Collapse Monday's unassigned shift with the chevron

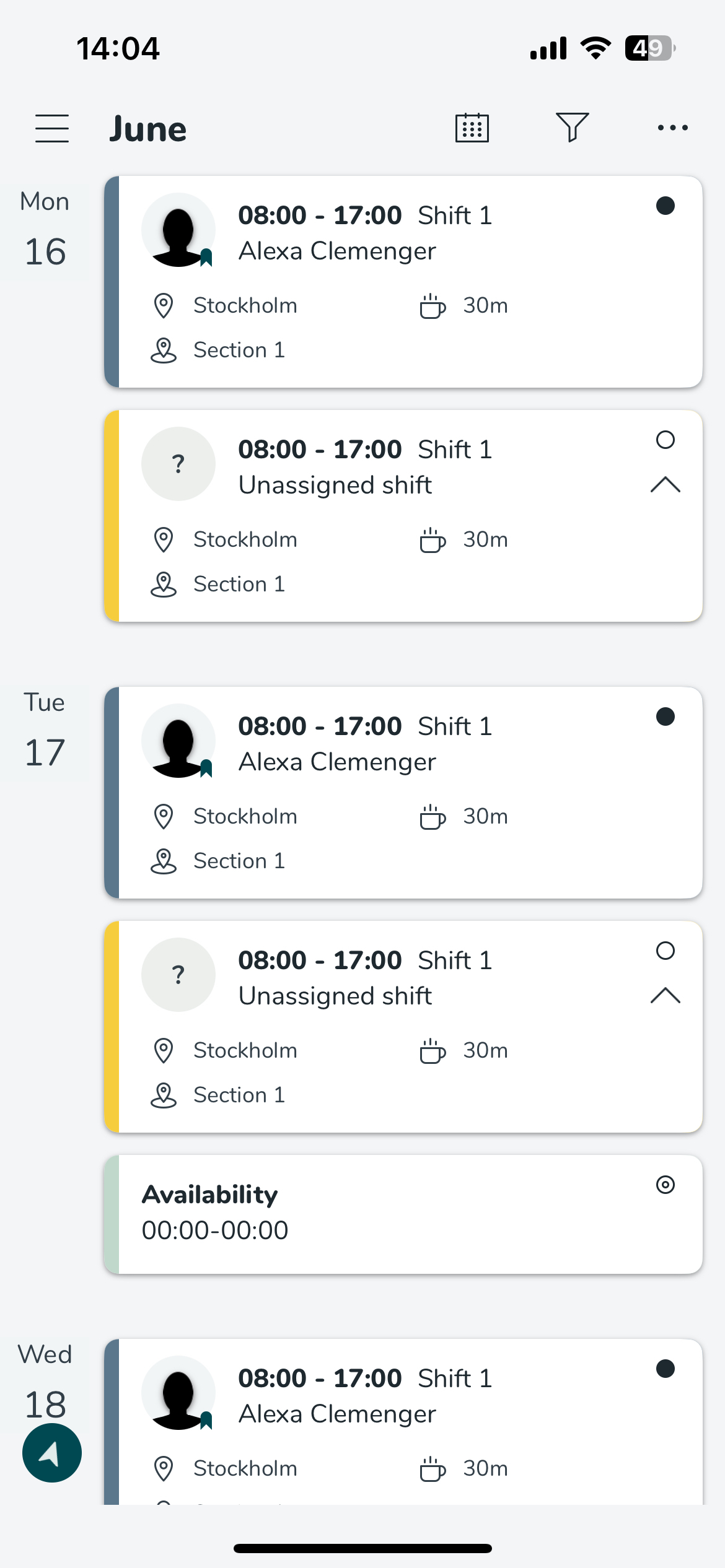[666, 484]
